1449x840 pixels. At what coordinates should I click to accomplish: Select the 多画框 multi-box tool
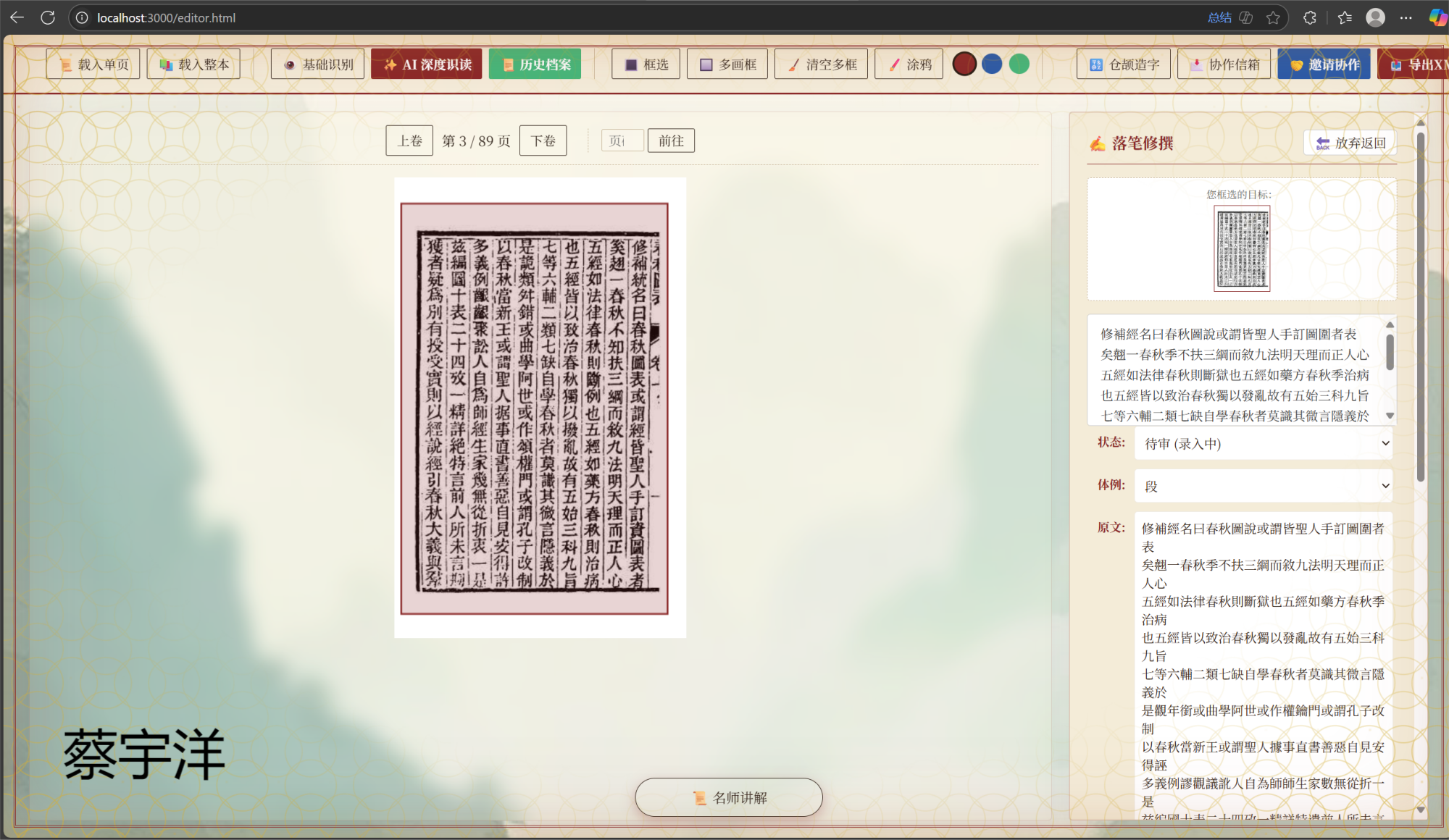pyautogui.click(x=727, y=64)
